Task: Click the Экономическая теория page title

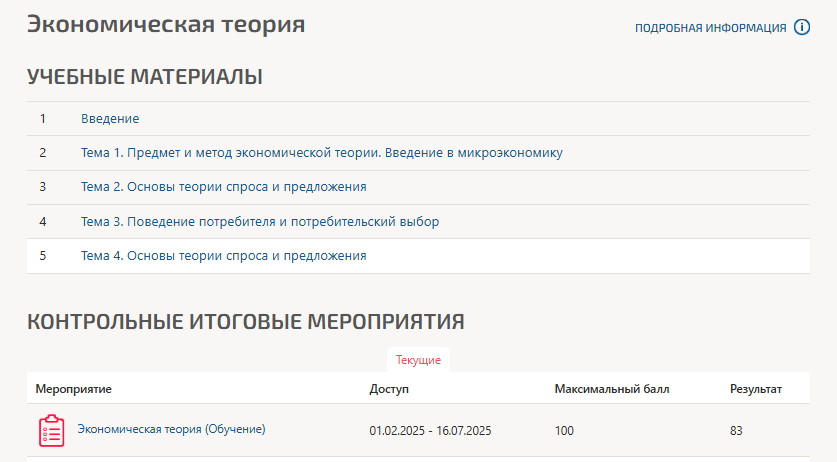Action: pyautogui.click(x=166, y=25)
